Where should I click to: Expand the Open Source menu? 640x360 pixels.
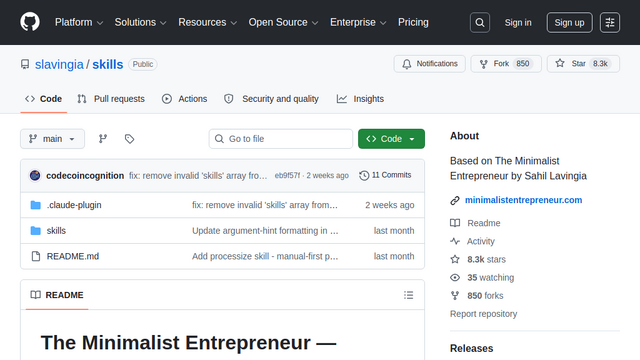pos(283,22)
